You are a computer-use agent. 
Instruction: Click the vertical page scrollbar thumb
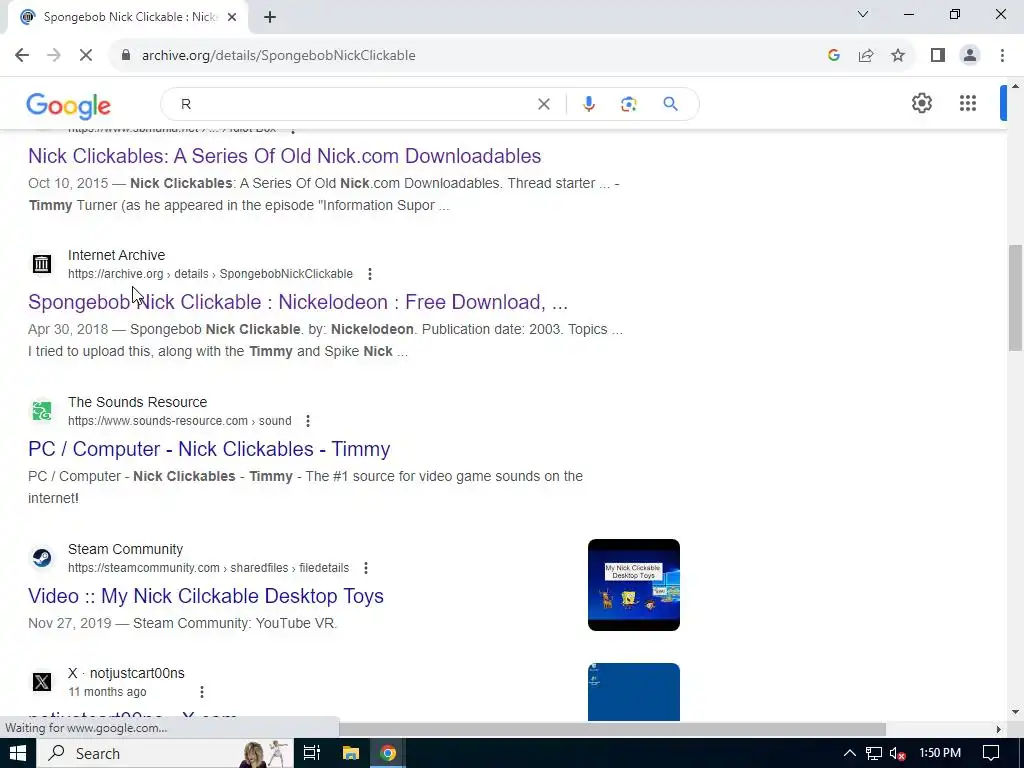1015,298
